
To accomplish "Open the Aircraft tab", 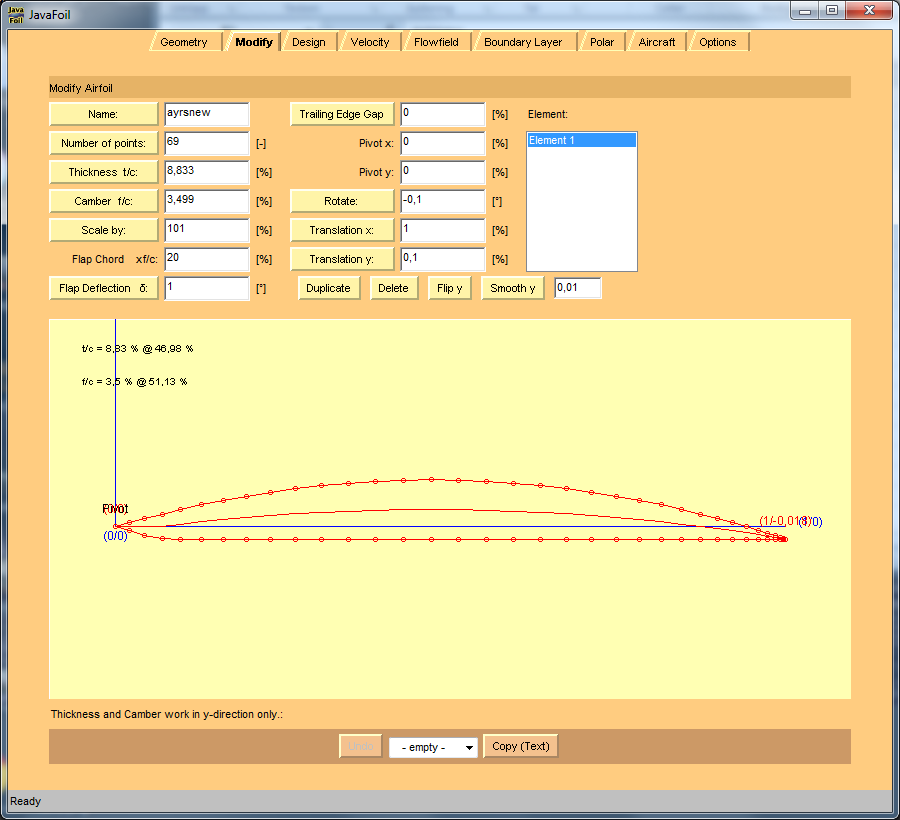I will 656,42.
